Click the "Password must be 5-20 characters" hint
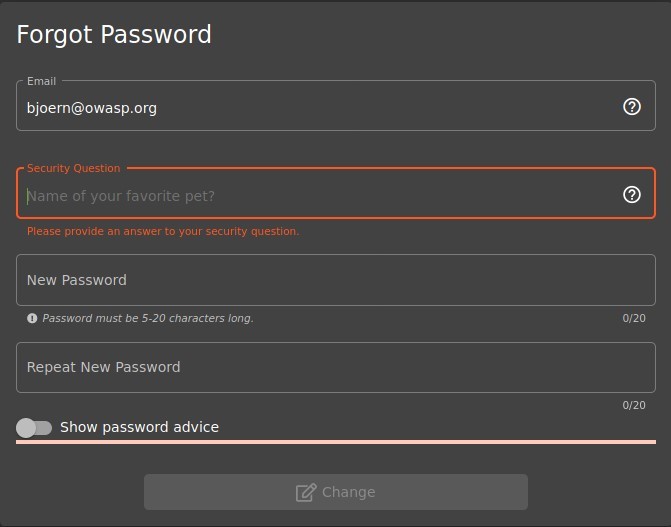 pyautogui.click(x=148, y=319)
